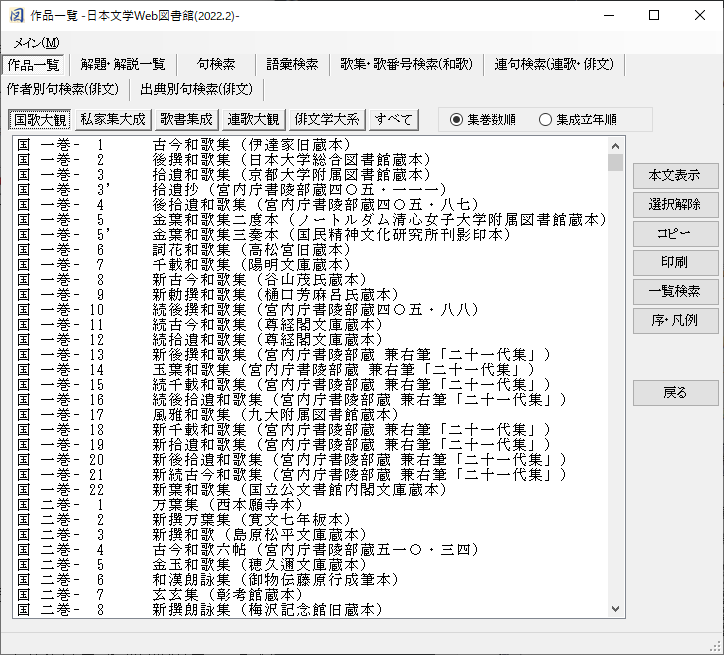The image size is (724, 655).
Task: Select 拾遺和歌集（京都大学附属図書館蔵本） row
Action: coord(310,175)
